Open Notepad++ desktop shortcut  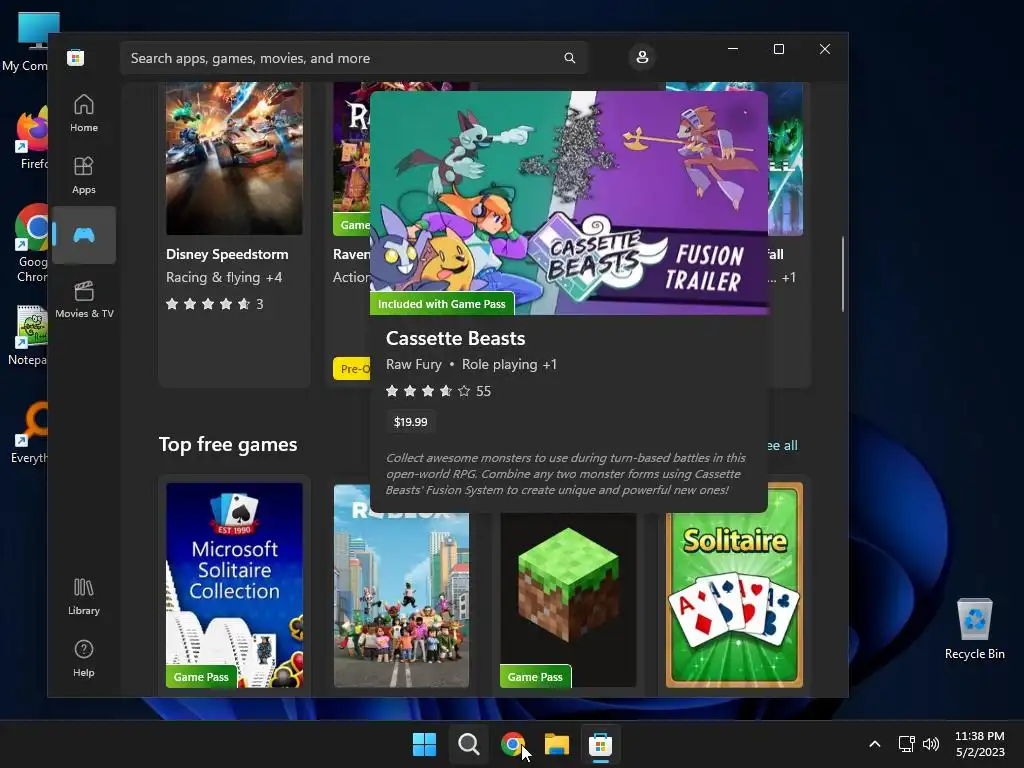27,335
